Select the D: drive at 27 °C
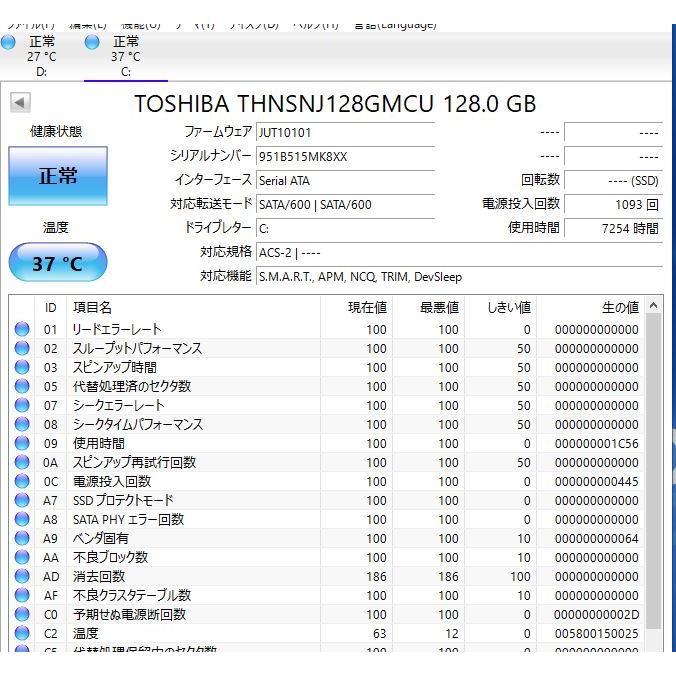Image resolution: width=676 pixels, height=676 pixels. tap(41, 56)
